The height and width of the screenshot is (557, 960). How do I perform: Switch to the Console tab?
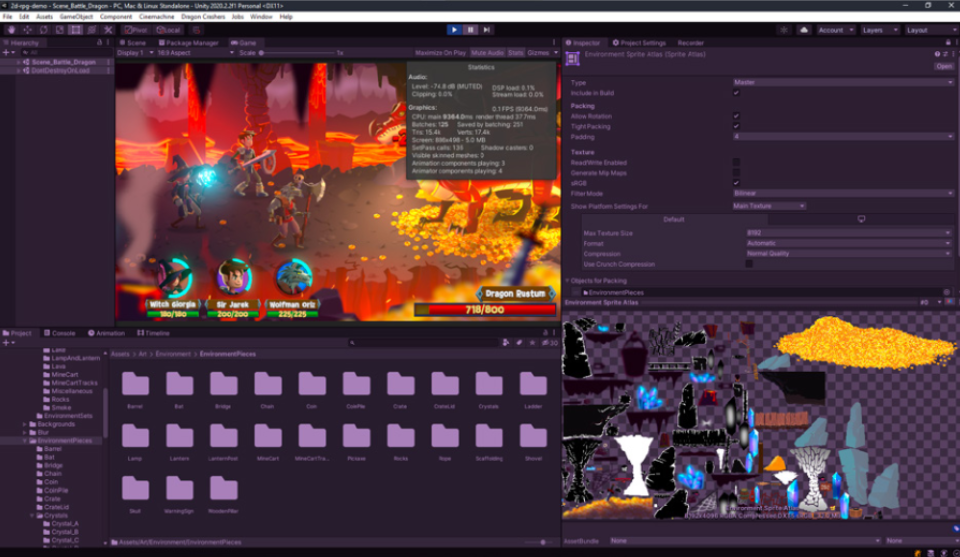tap(59, 333)
